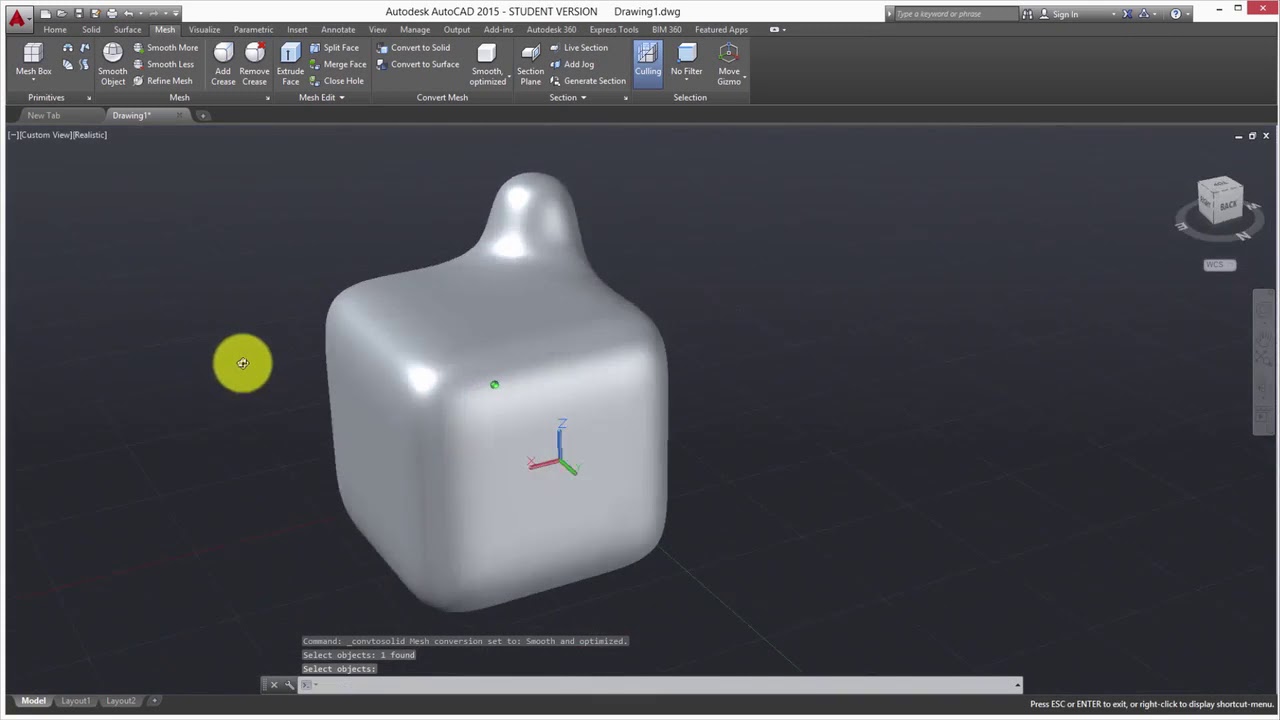Open Primitives panel dialog launcher arrow
The height and width of the screenshot is (720, 1280).
tap(89, 98)
